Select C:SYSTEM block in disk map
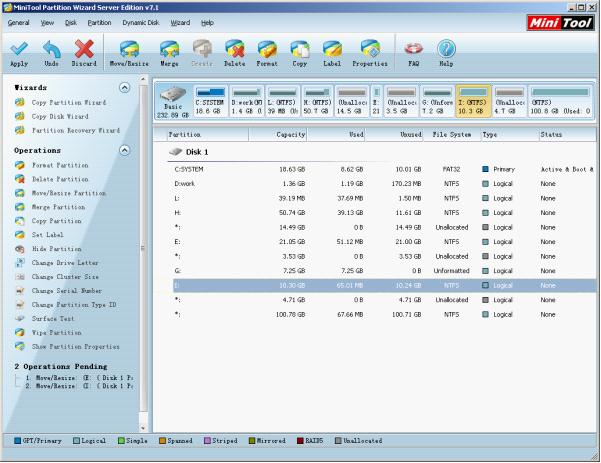Viewport: 601px width, 463px height. 210,101
